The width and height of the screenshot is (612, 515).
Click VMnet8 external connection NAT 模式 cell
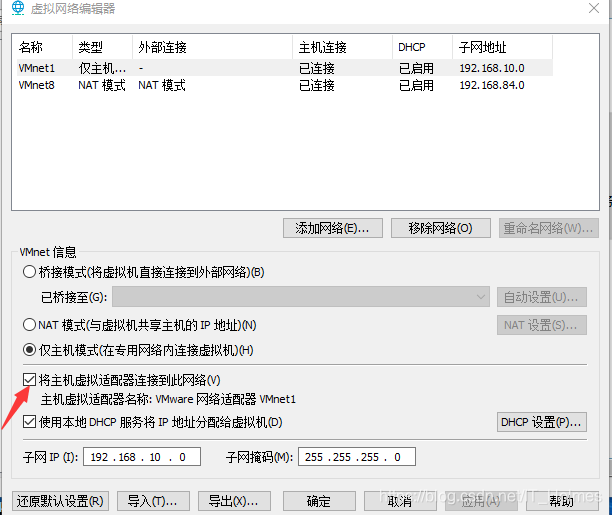coord(162,85)
